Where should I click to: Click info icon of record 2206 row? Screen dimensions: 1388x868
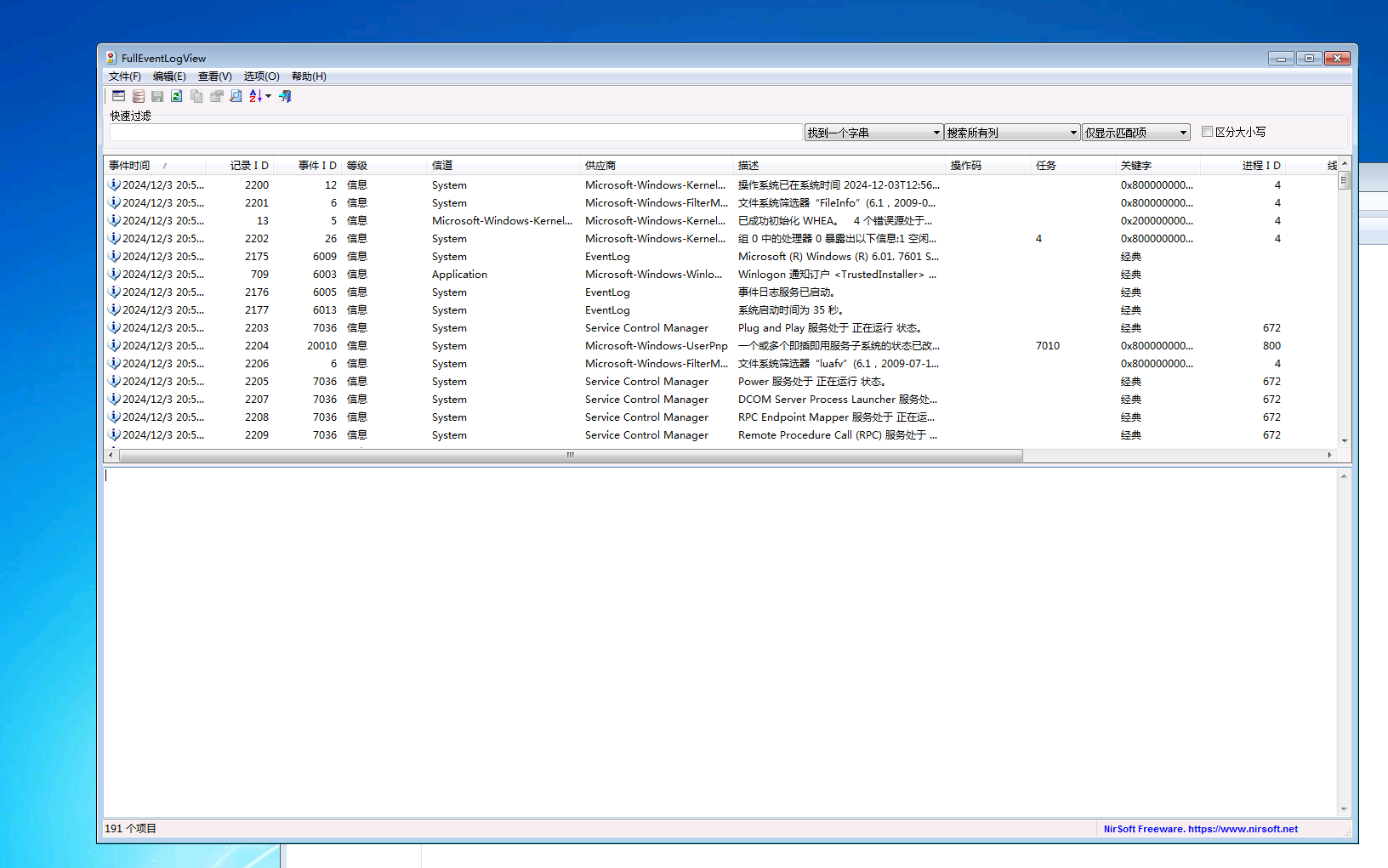[114, 363]
